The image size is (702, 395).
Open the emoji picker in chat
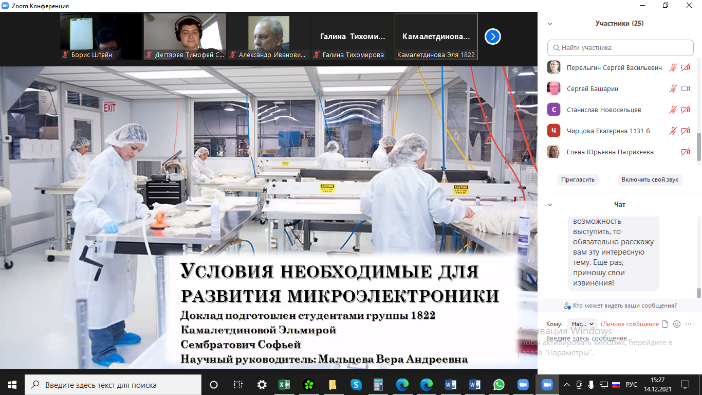[676, 324]
